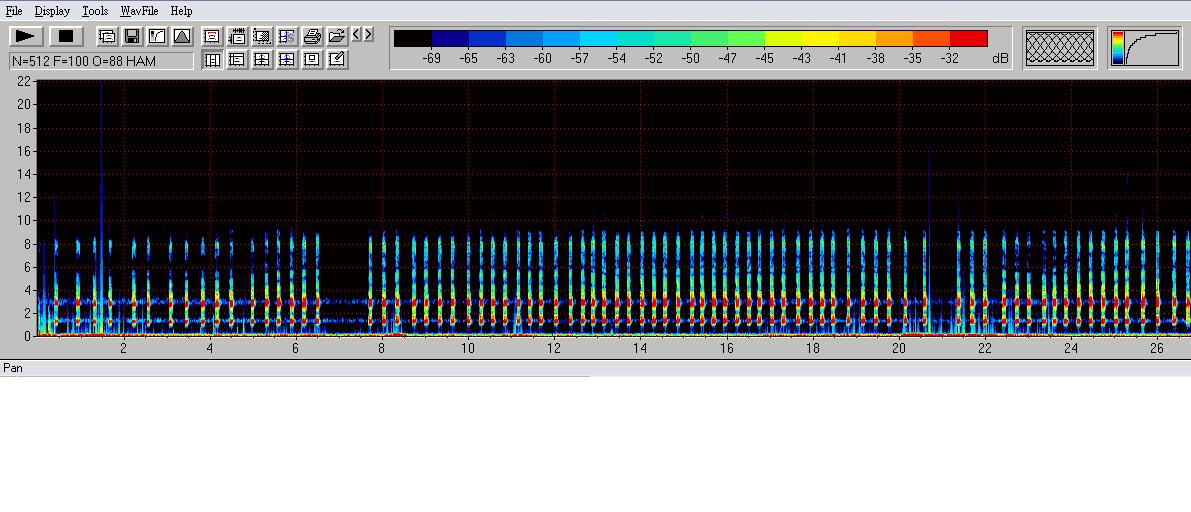Open the Tools menu
Image resolution: width=1191 pixels, height=512 pixels.
point(95,11)
